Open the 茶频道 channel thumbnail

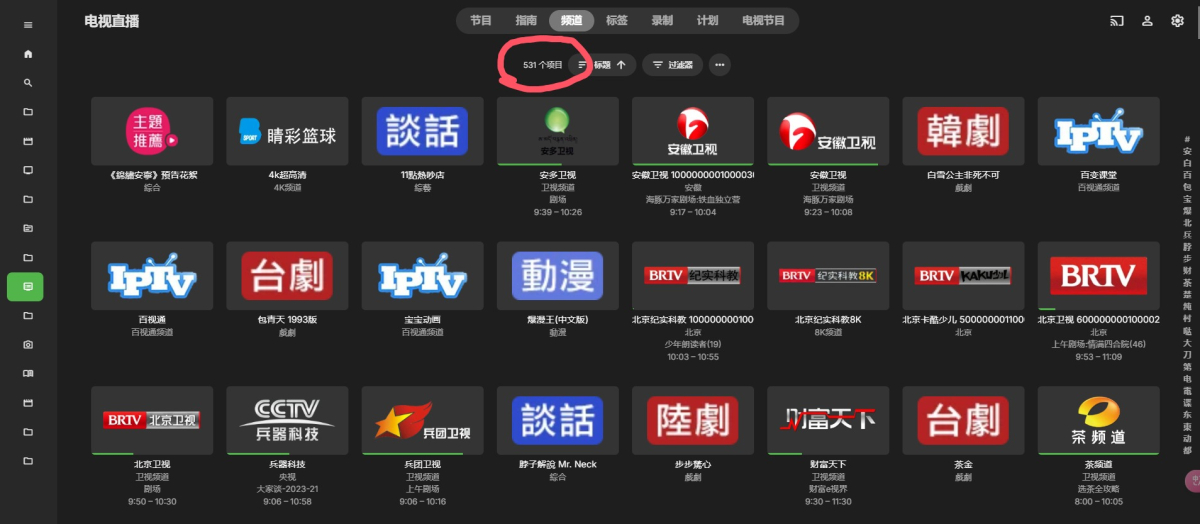tap(1099, 421)
